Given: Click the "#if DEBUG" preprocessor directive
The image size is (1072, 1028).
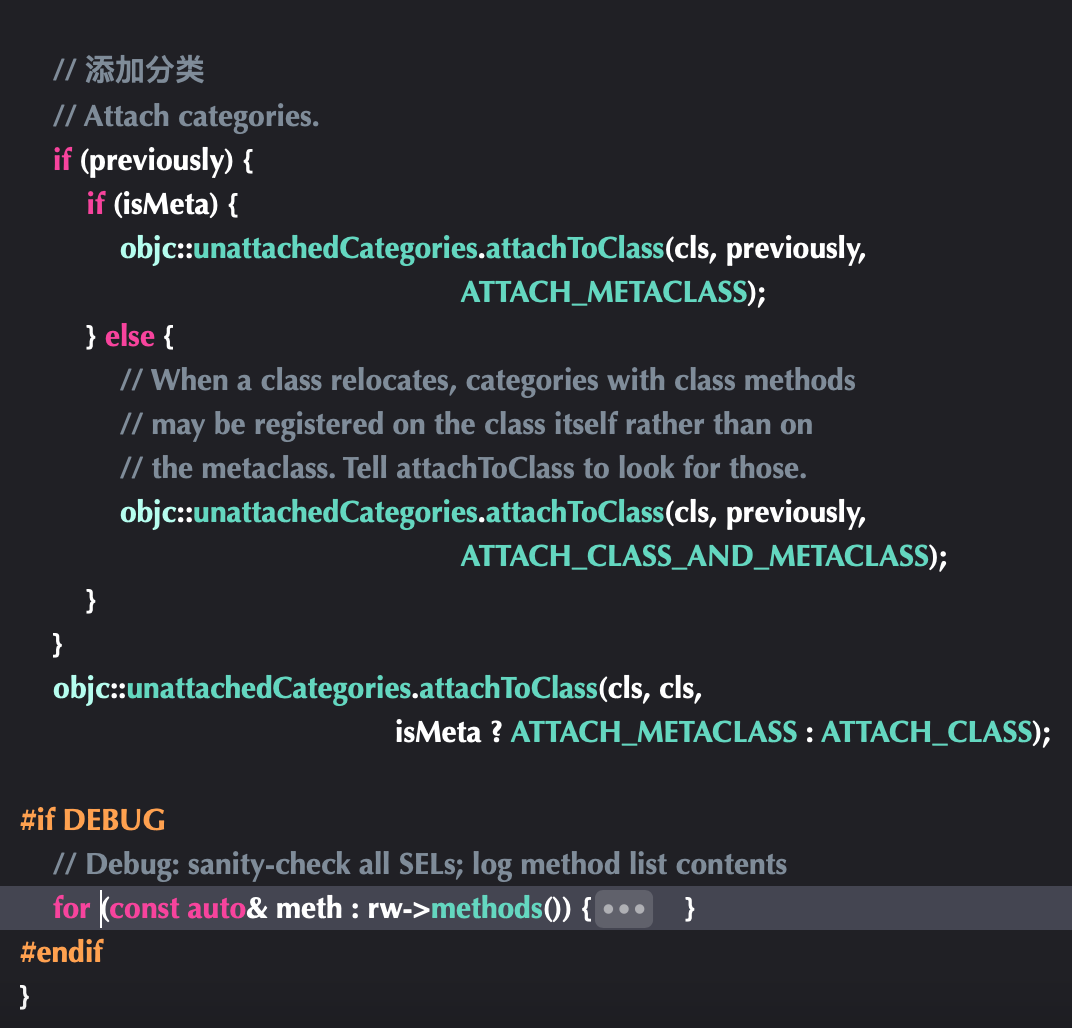Looking at the screenshot, I should click(x=93, y=820).
